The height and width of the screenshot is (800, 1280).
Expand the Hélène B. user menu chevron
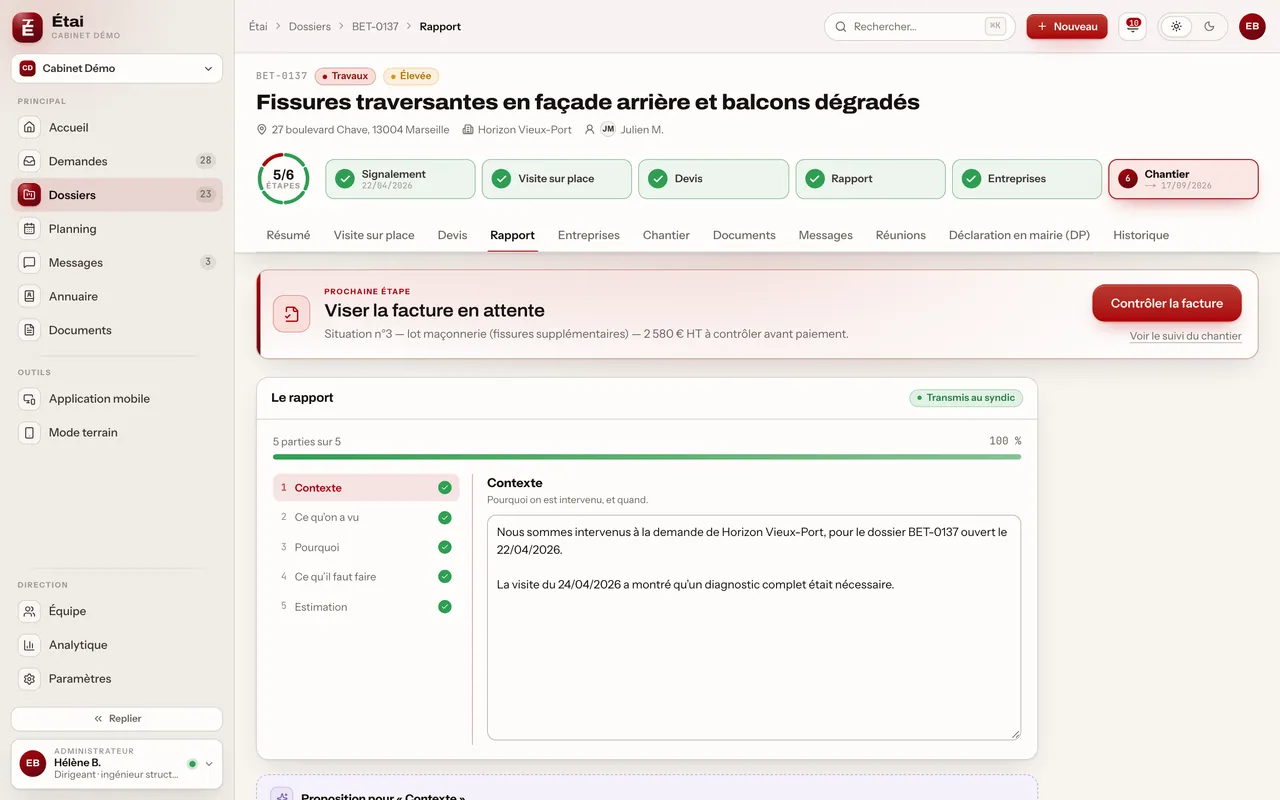click(209, 764)
